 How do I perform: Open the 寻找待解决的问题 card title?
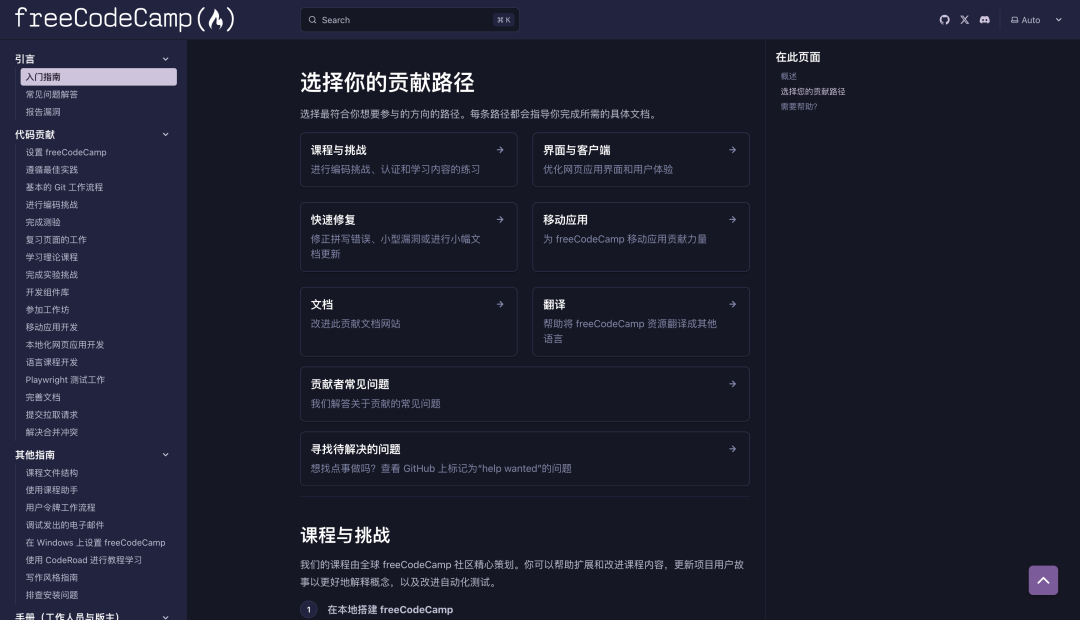click(355, 449)
